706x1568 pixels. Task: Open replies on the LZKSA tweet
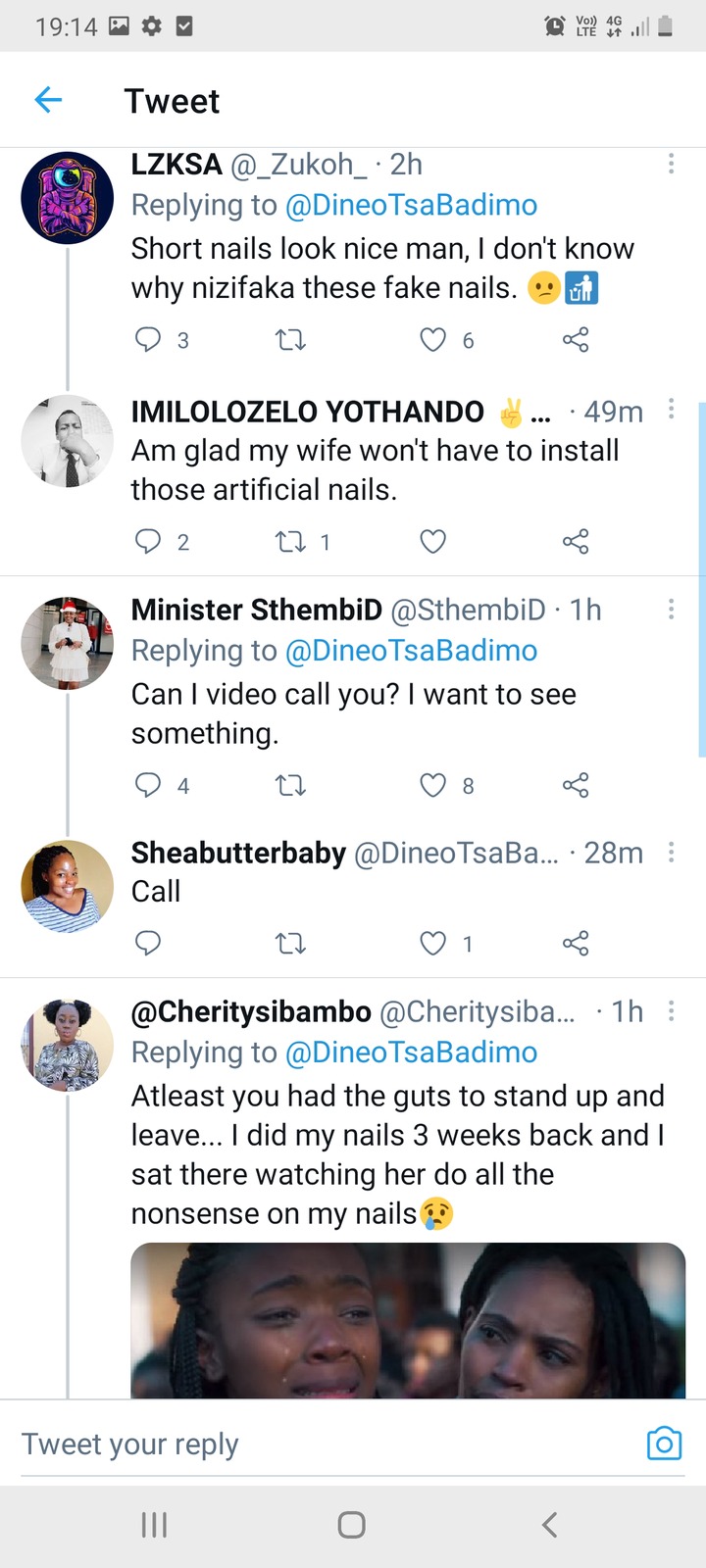[147, 340]
